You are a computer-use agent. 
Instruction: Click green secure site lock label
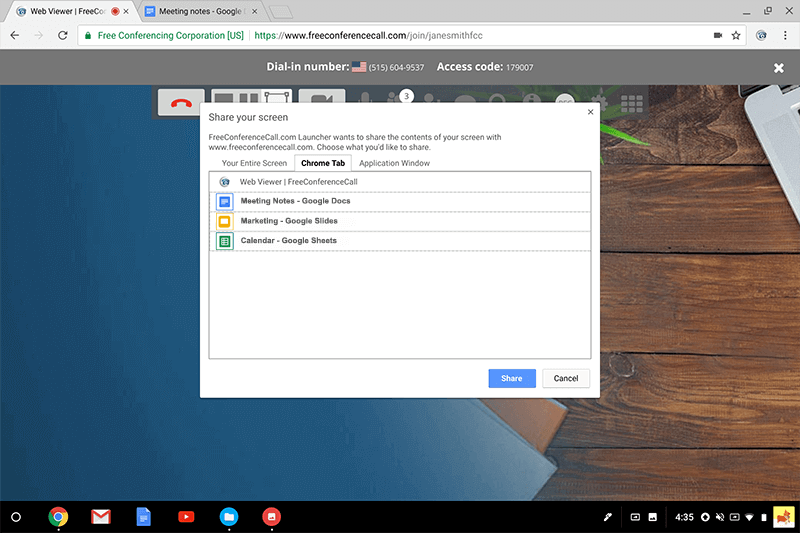164,36
